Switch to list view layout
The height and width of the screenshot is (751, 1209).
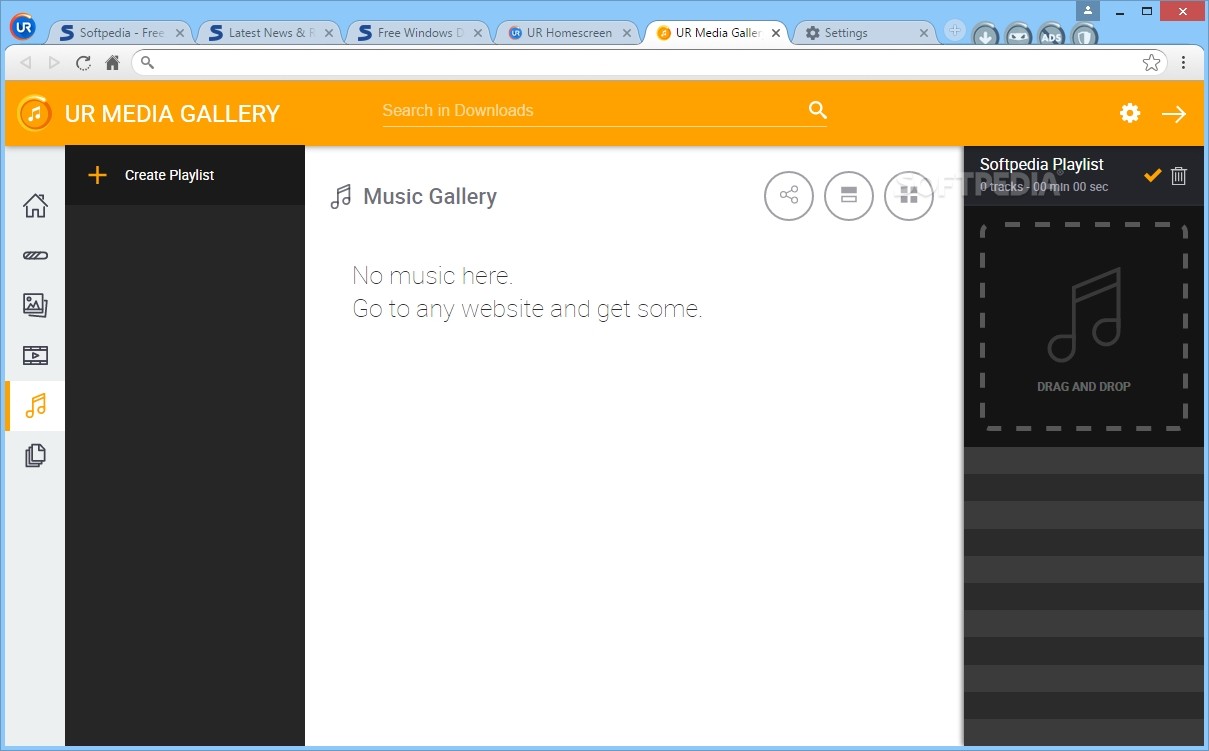(x=849, y=195)
